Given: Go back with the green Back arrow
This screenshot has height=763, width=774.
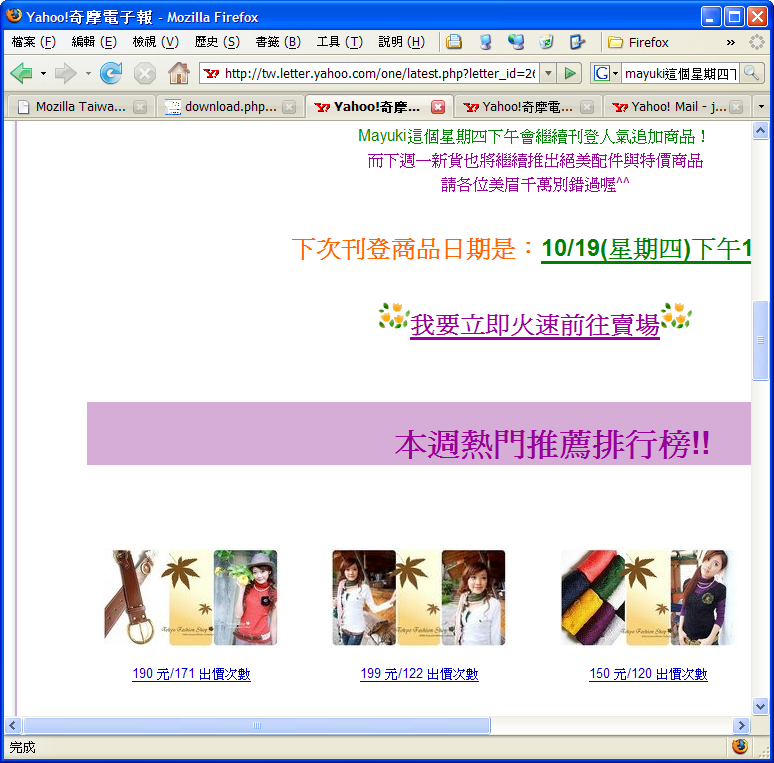Looking at the screenshot, I should pos(21,74).
